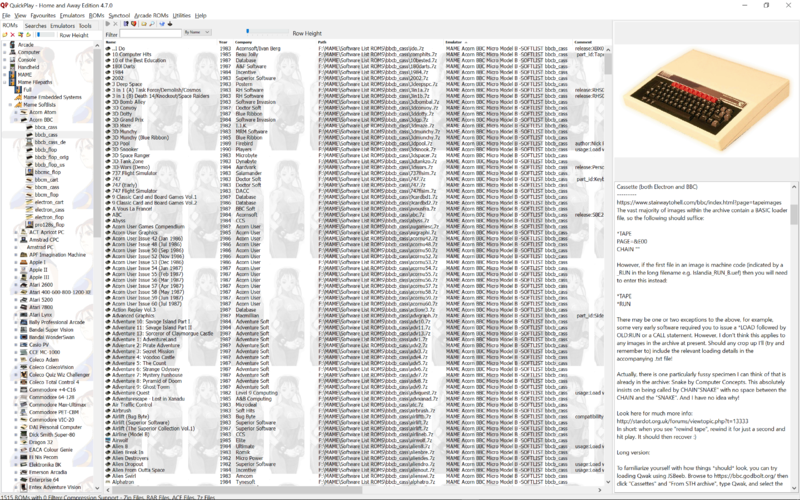Expand the Acorn Atom node
This screenshot has height=500, width=800.
16,112
